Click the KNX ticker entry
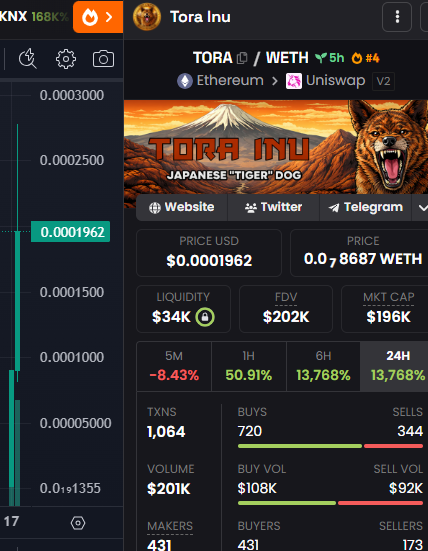 (x=34, y=17)
